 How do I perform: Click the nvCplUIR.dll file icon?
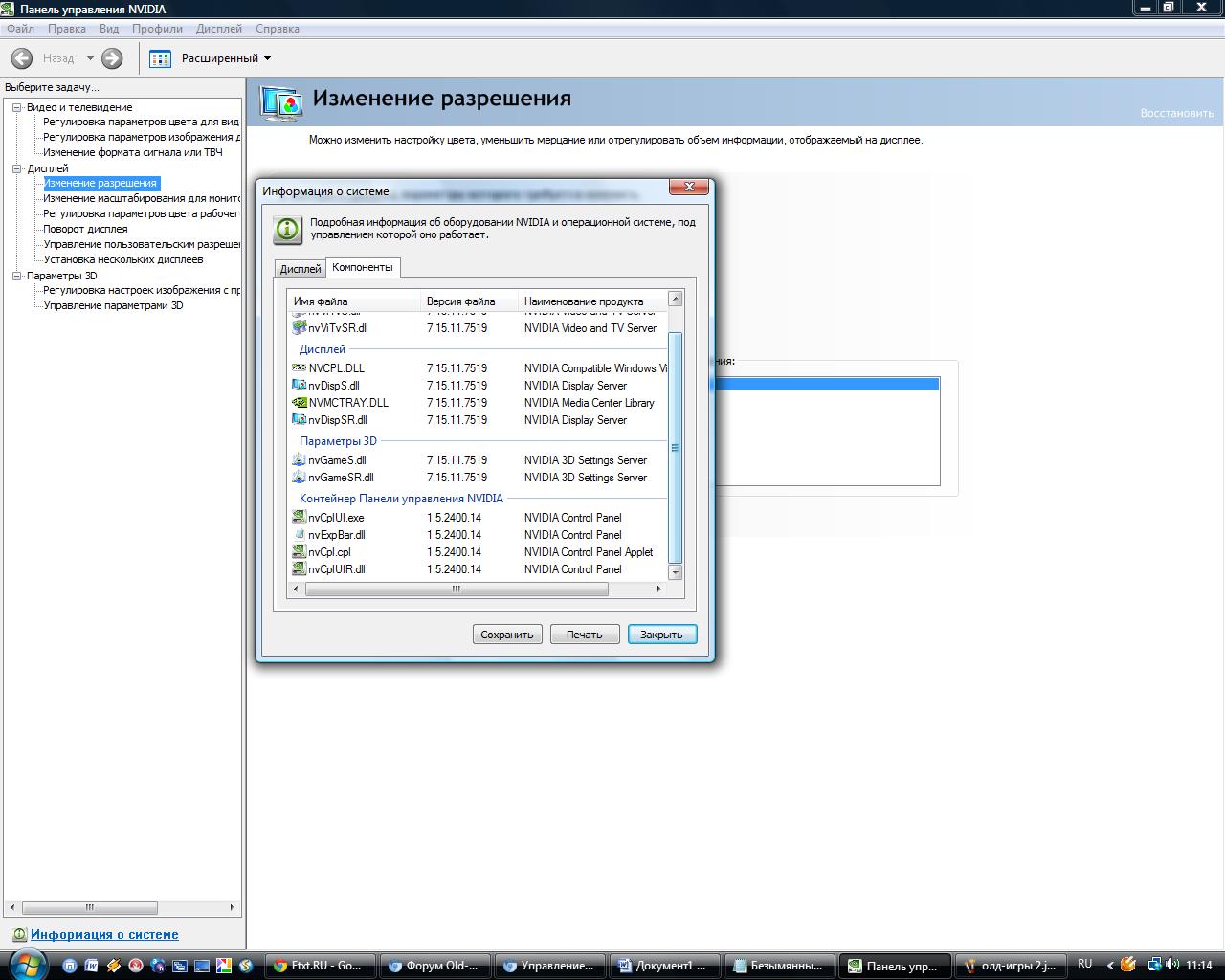299,568
